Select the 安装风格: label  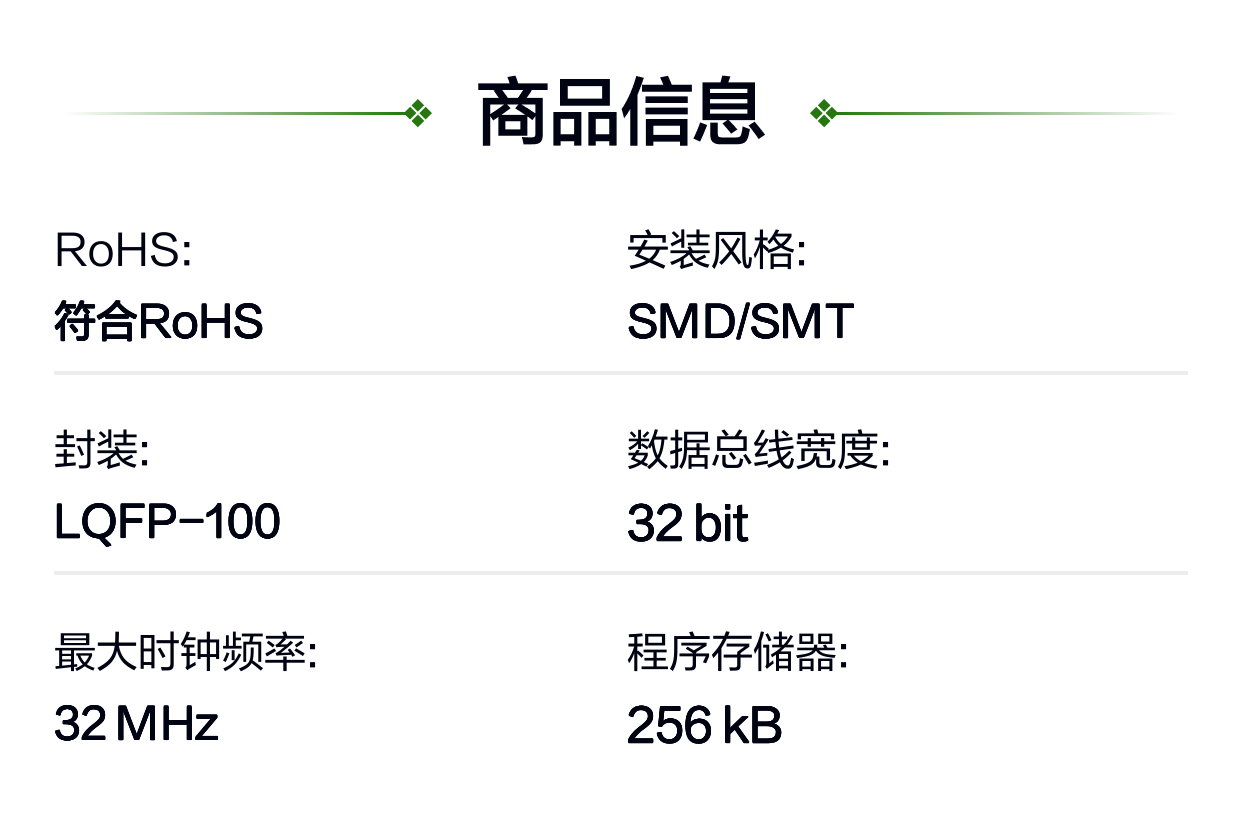pos(716,251)
